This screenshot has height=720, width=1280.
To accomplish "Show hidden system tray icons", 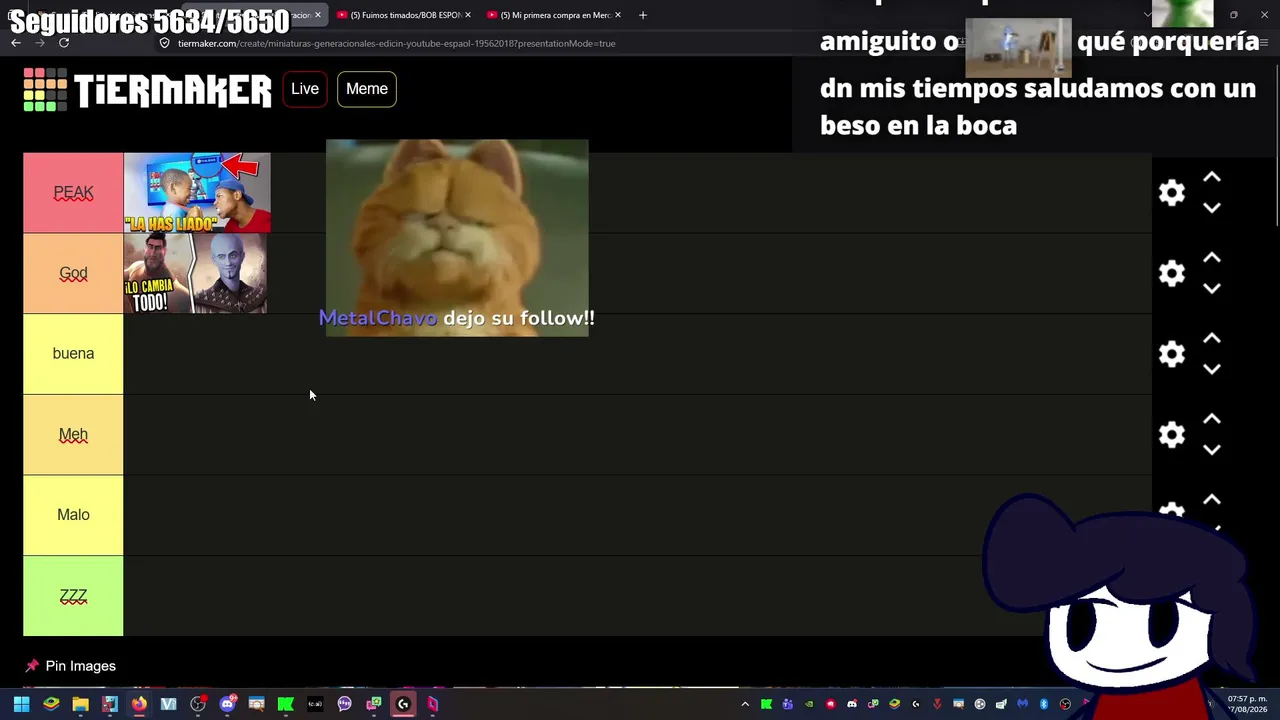I will (745, 704).
